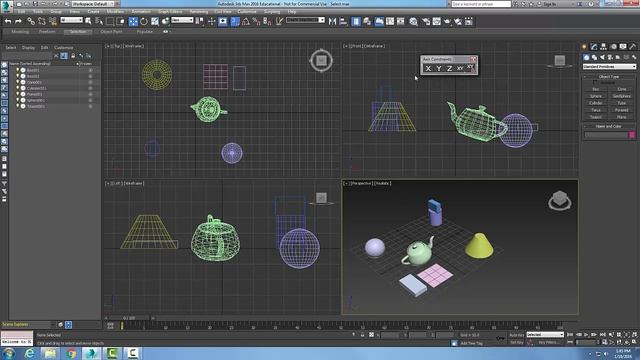This screenshot has width=640, height=360.
Task: Switch to the Object Paint ribbon tab
Action: click(x=111, y=31)
